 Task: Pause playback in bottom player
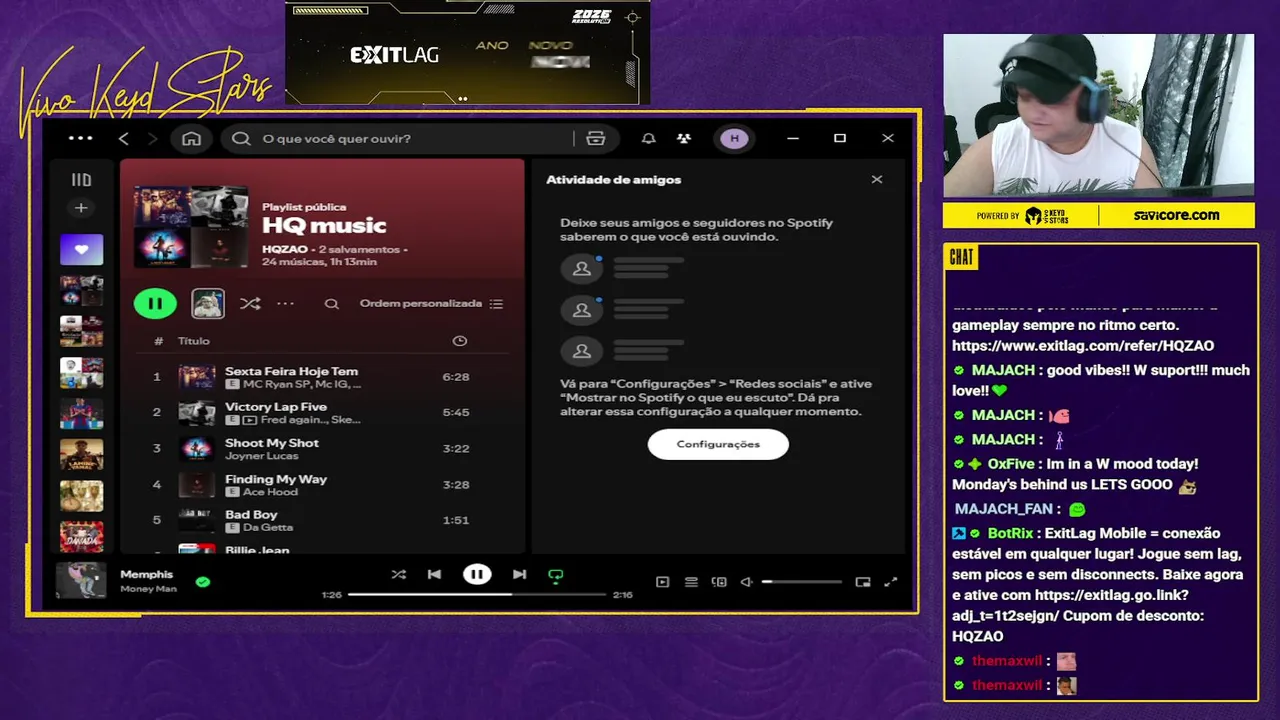point(477,574)
